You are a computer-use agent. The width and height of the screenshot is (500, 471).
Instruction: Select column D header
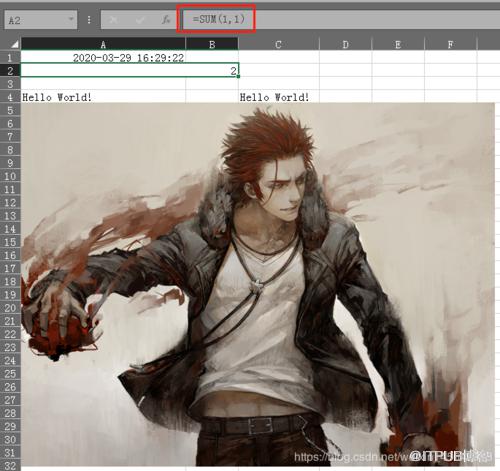point(345,44)
